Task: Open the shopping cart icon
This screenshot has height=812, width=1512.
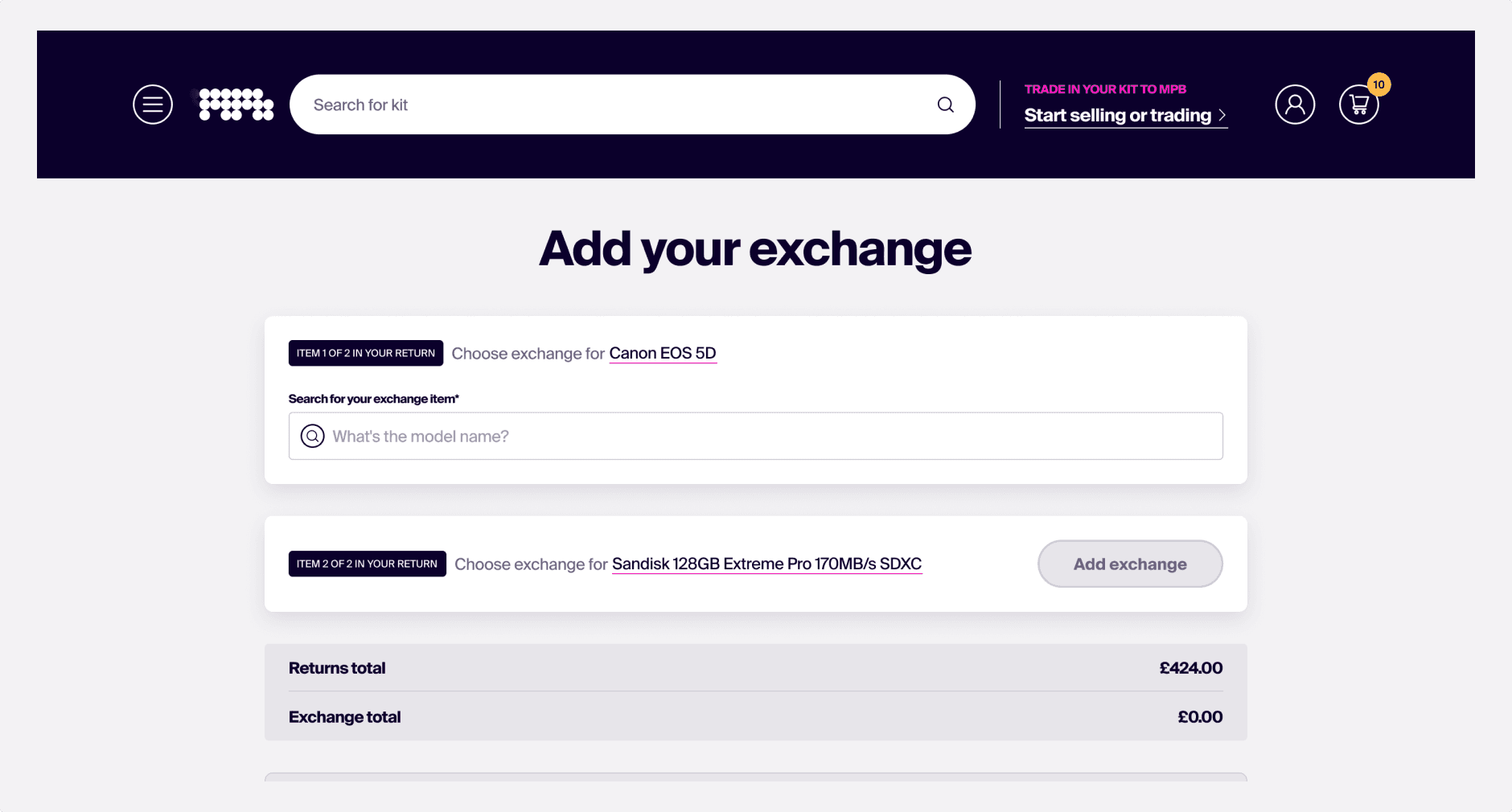Action: [x=1358, y=105]
